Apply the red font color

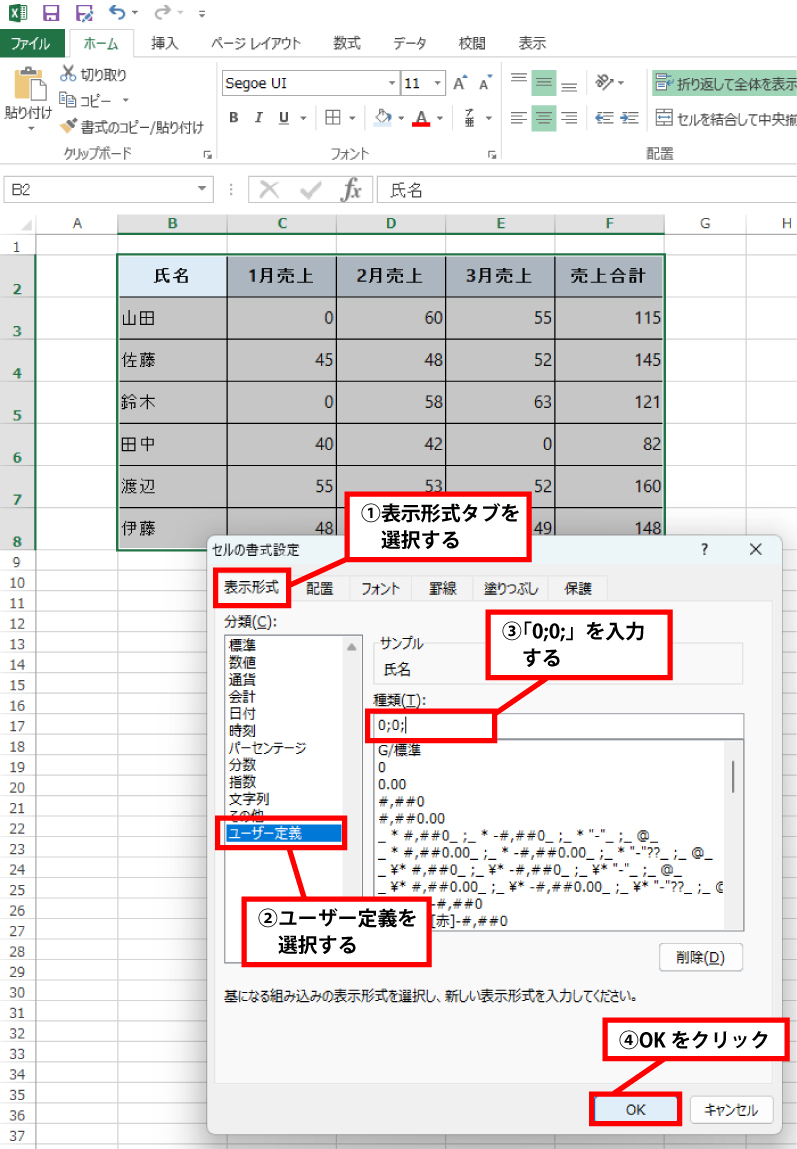click(421, 118)
